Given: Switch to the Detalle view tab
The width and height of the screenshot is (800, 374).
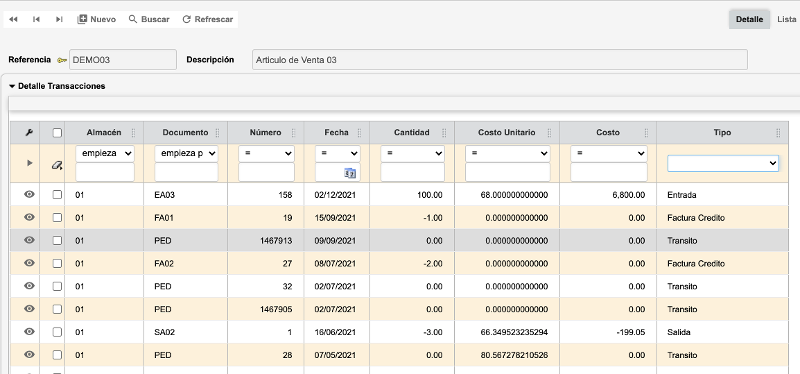Looking at the screenshot, I should pyautogui.click(x=749, y=19).
